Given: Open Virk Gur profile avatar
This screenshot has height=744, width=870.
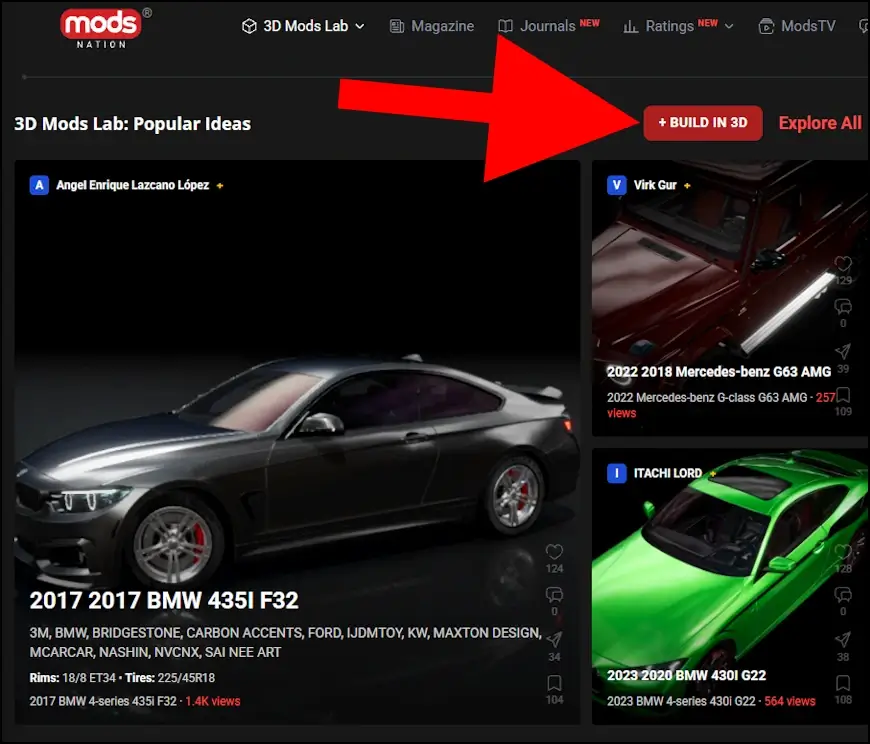Looking at the screenshot, I should (x=616, y=185).
